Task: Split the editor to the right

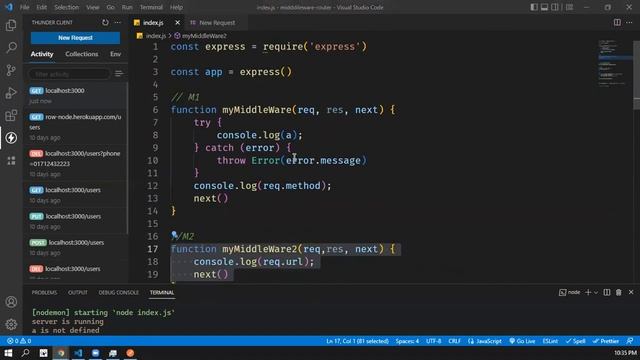Action: coord(617,22)
